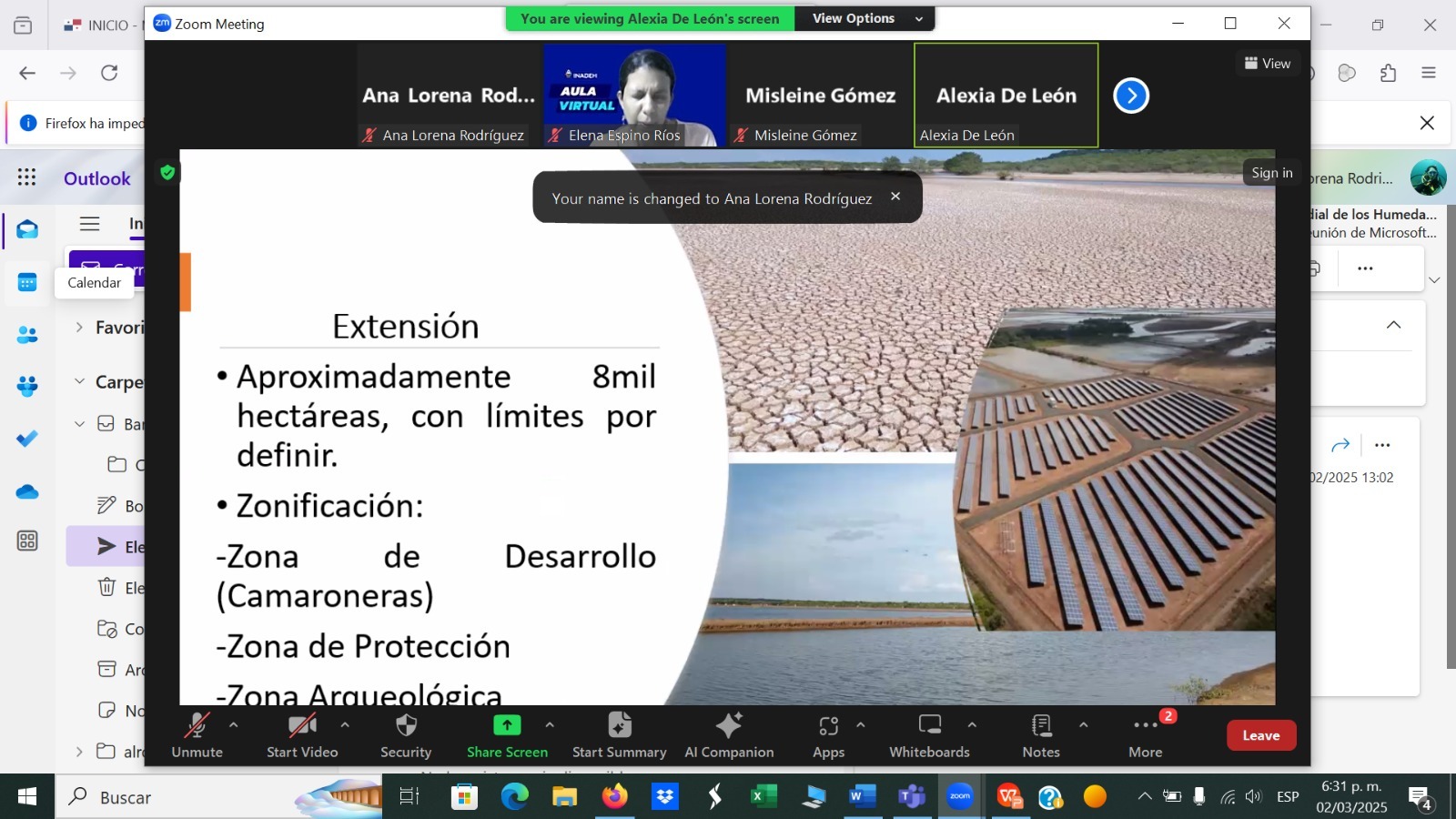Open Zoom Apps
Image resolution: width=1456 pixels, height=819 pixels.
(x=828, y=735)
